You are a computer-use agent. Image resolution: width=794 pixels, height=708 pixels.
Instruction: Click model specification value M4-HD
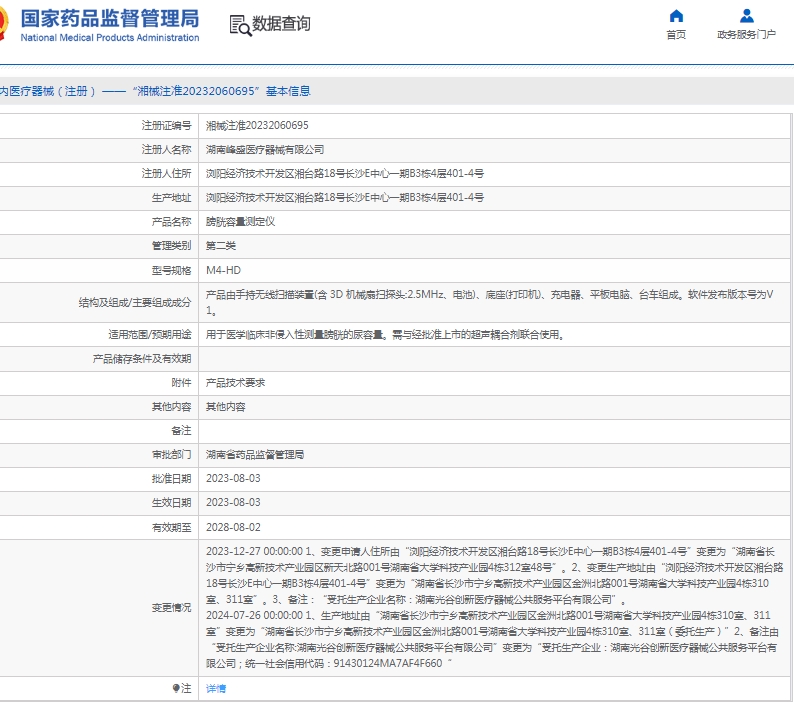(223, 270)
